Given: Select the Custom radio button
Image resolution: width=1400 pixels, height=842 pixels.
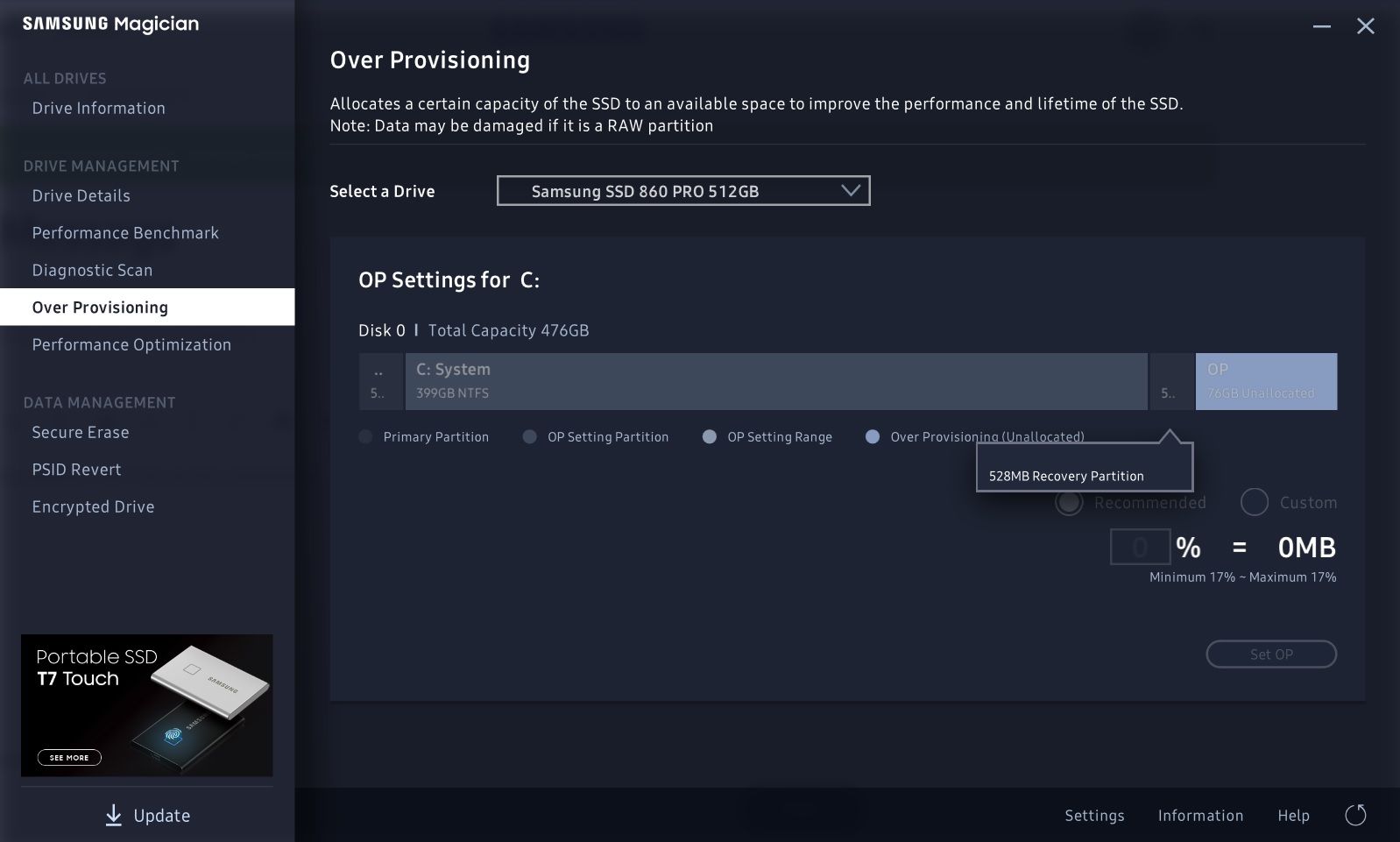Looking at the screenshot, I should pyautogui.click(x=1254, y=503).
